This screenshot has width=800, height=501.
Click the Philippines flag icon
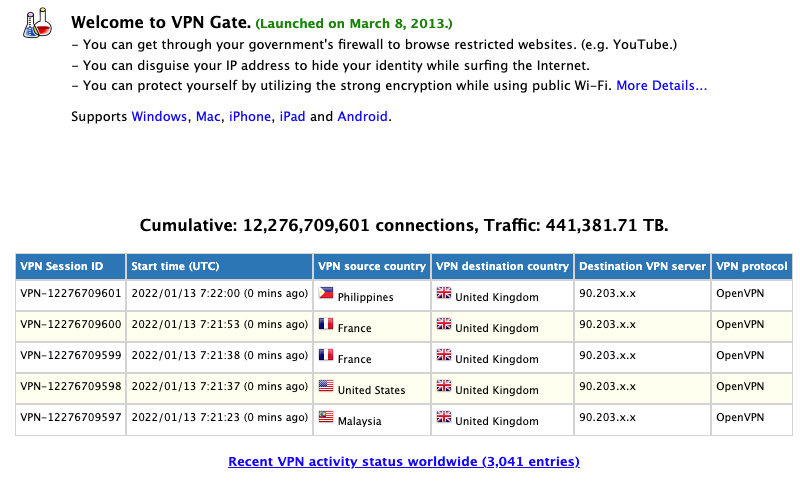pyautogui.click(x=326, y=293)
